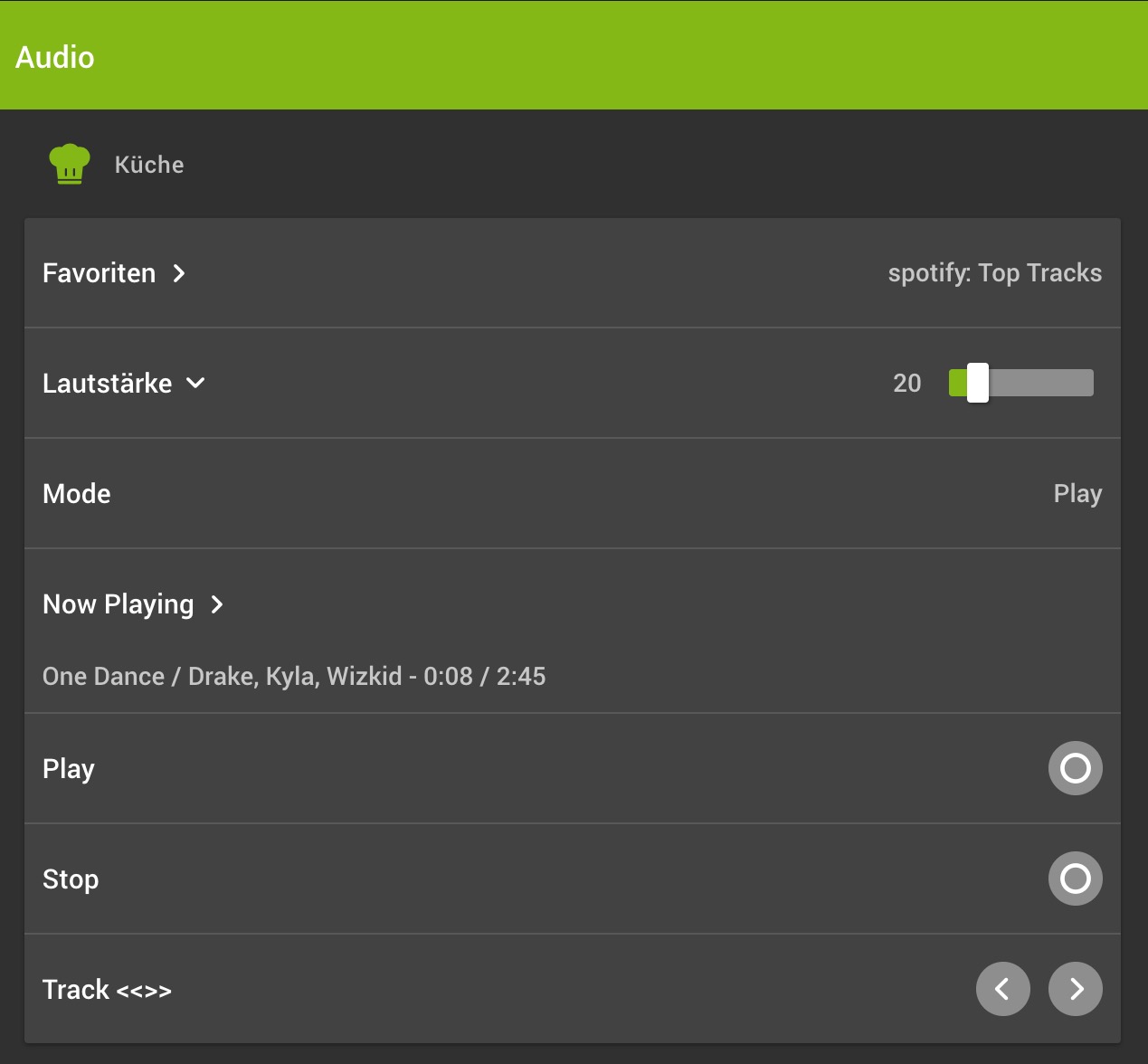Click the Now Playing label
Viewport: 1148px width, 1064px height.
[118, 604]
